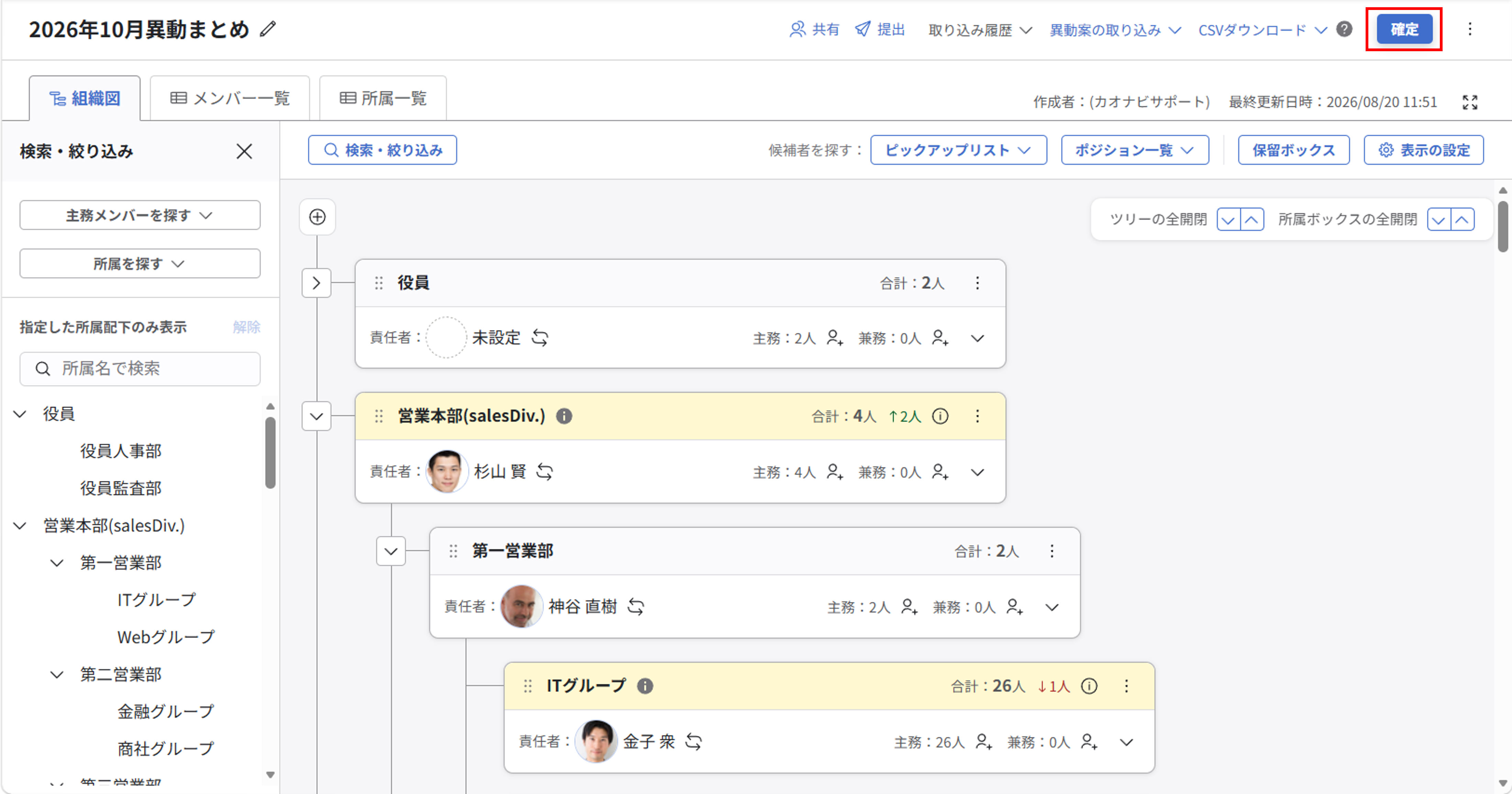Click the 確定 button
Viewport: 1512px width, 794px height.
coord(1404,29)
